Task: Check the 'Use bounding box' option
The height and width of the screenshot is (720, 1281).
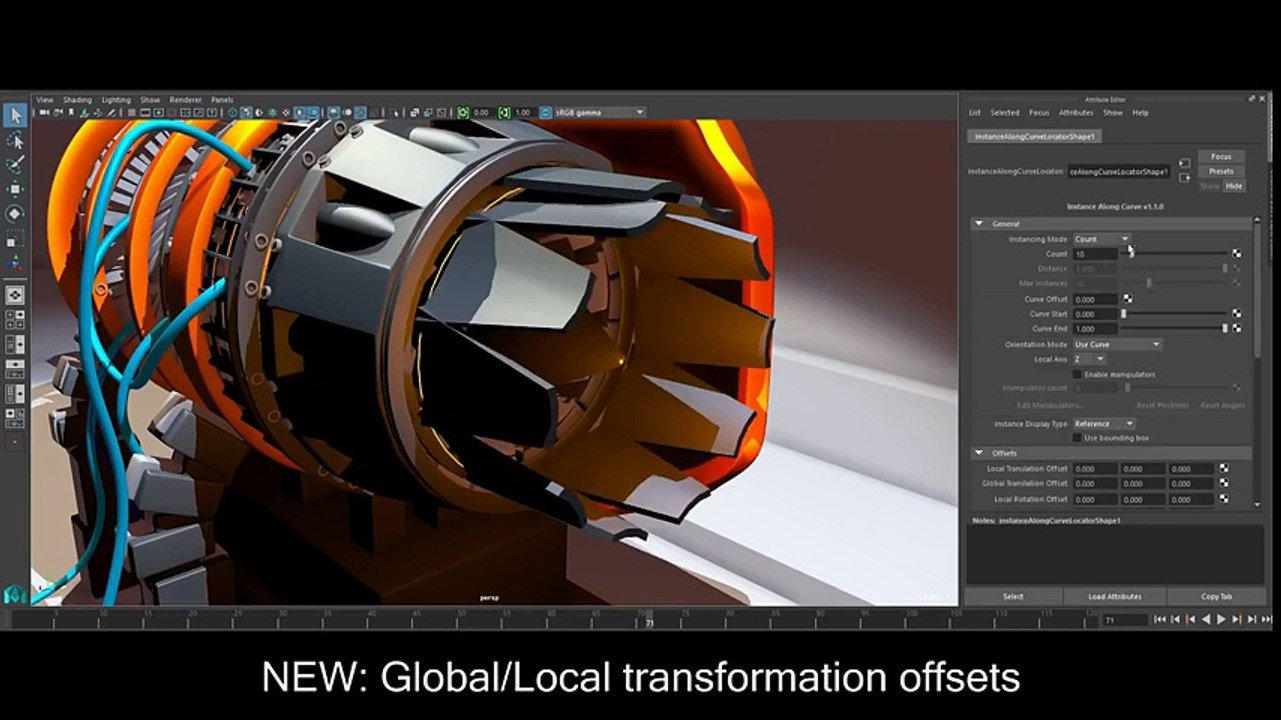Action: tap(1077, 438)
